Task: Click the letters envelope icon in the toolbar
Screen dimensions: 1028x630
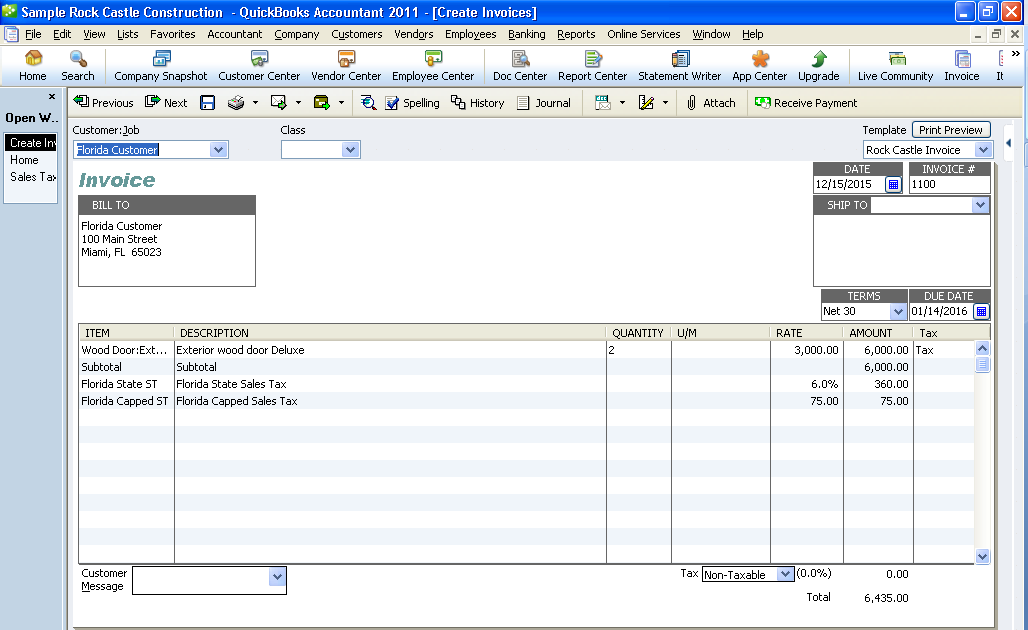Action: pyautogui.click(x=603, y=102)
